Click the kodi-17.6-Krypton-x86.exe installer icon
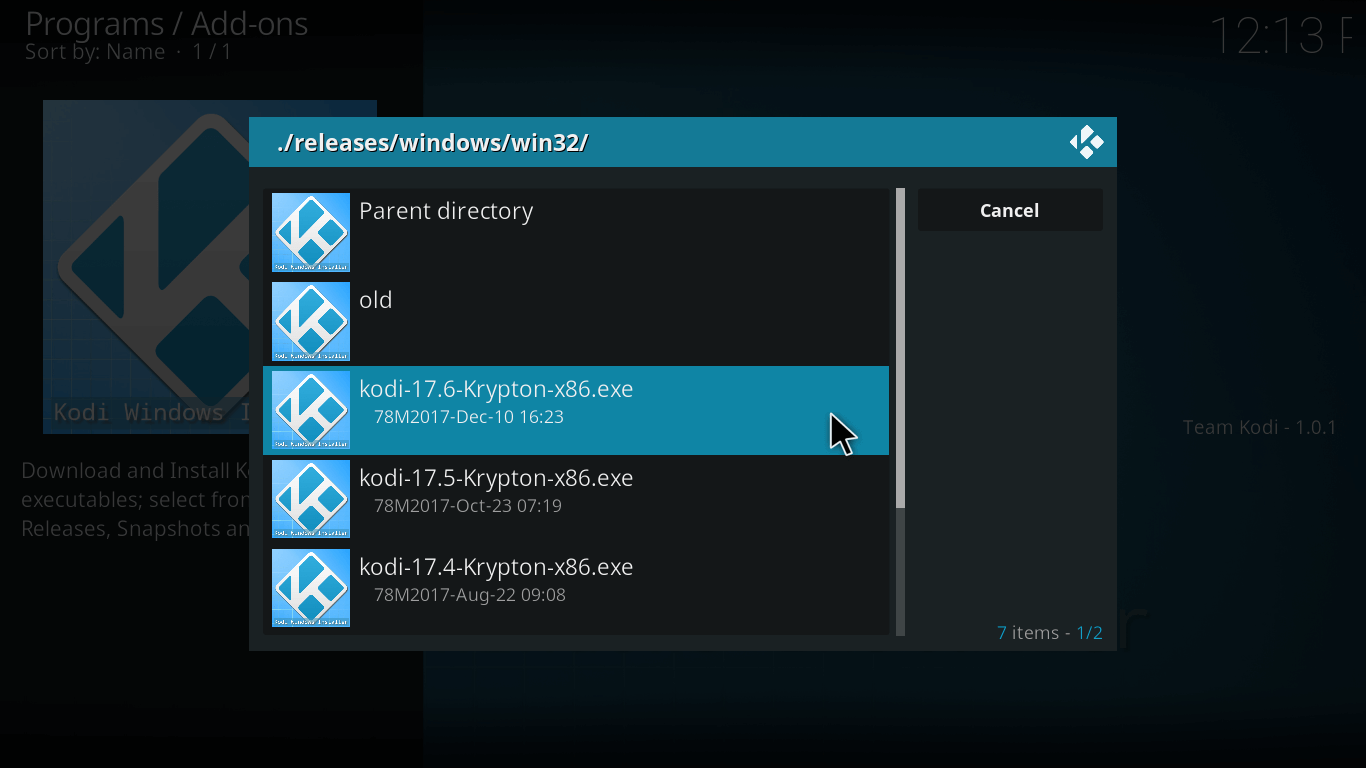This screenshot has height=772, width=1370. [311, 410]
